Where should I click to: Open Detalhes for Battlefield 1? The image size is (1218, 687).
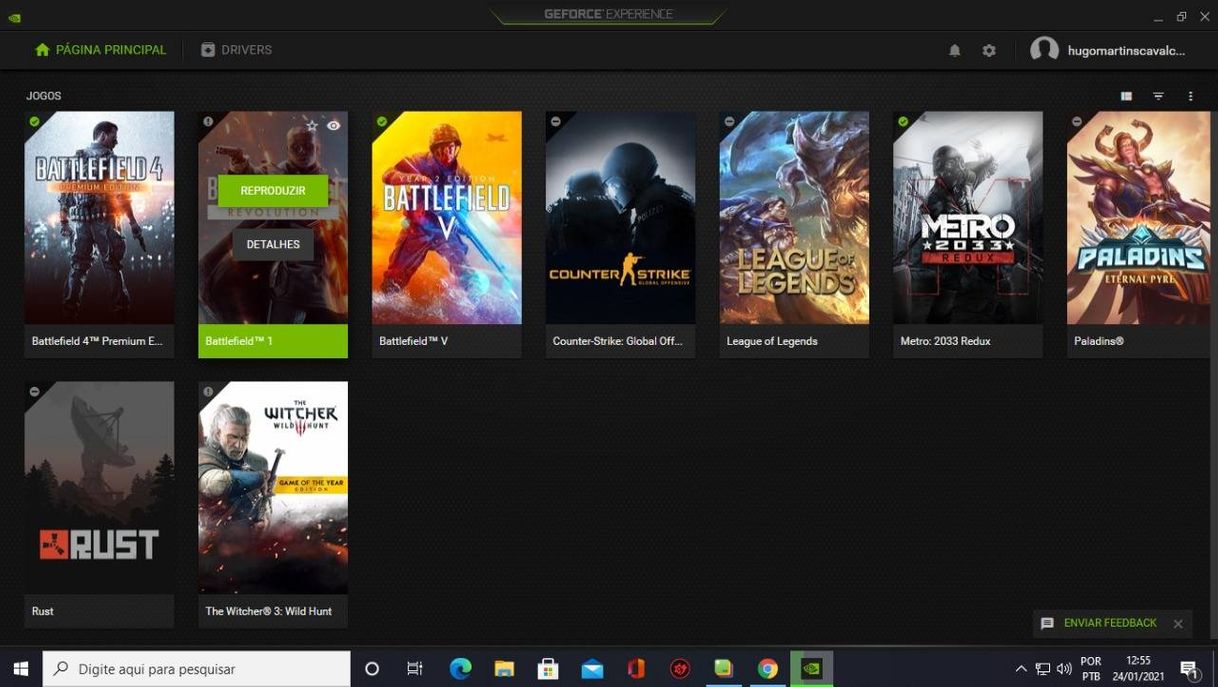click(x=273, y=244)
